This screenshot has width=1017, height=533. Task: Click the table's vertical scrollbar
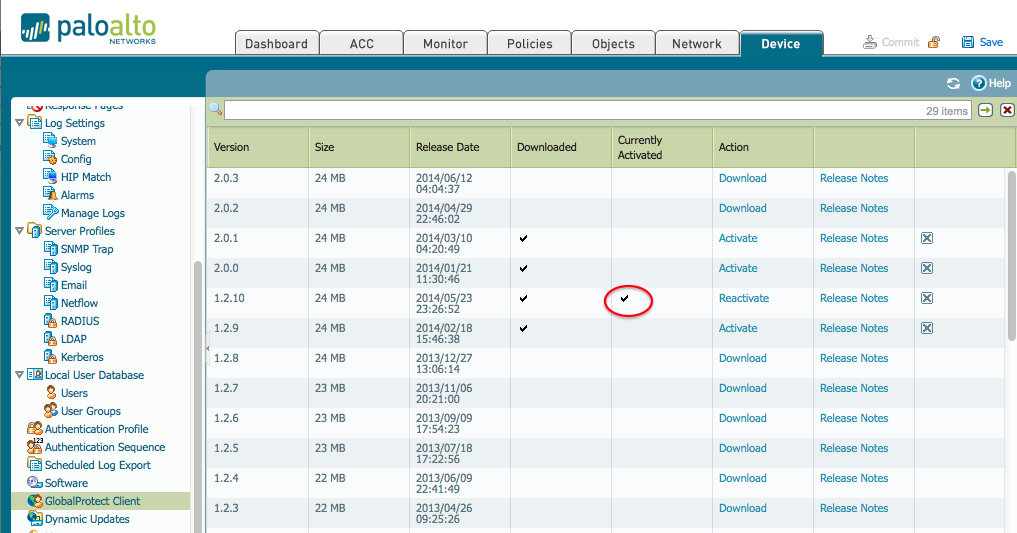pos(1012,255)
